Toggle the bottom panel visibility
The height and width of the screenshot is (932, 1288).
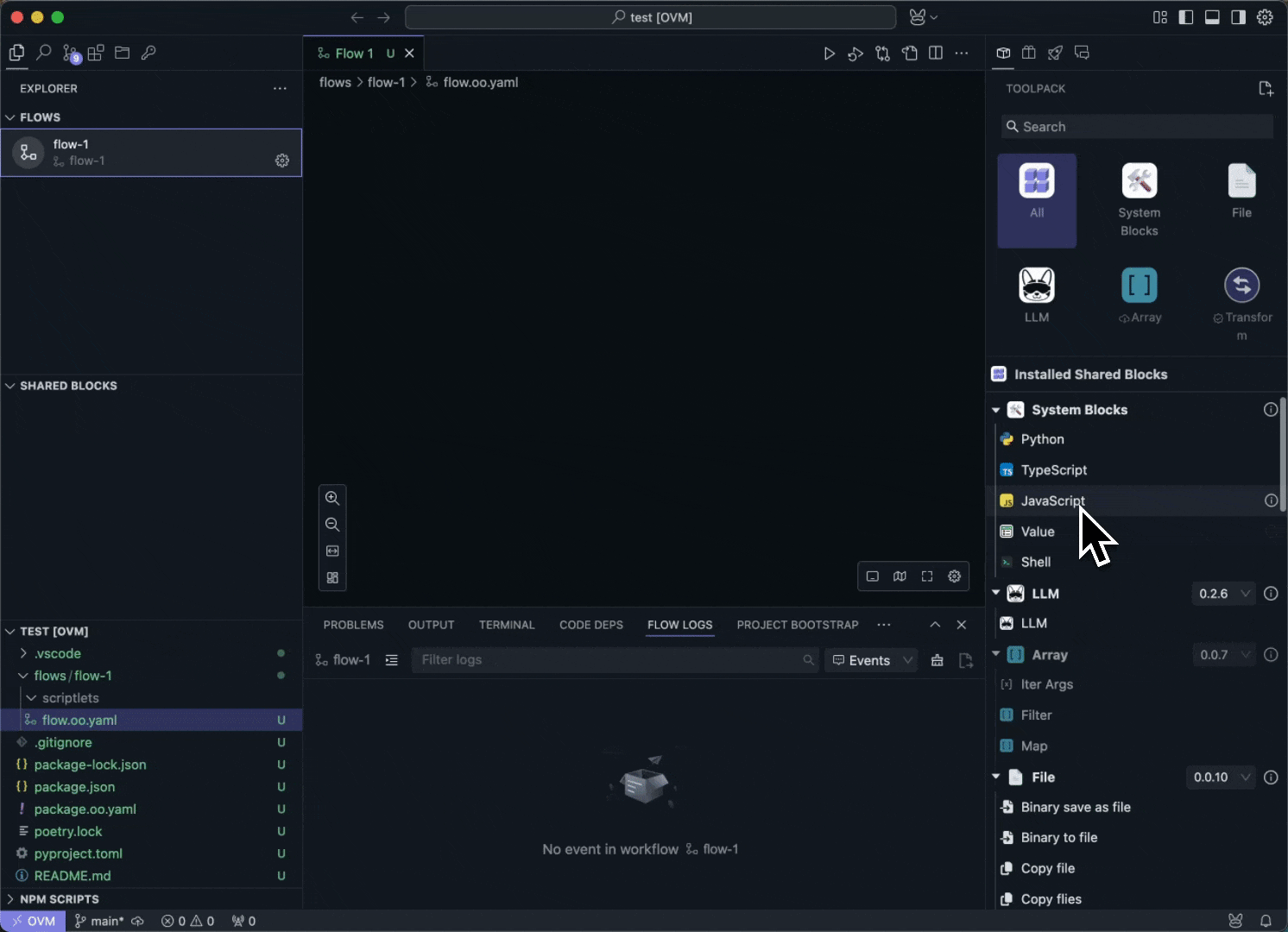click(x=1212, y=17)
